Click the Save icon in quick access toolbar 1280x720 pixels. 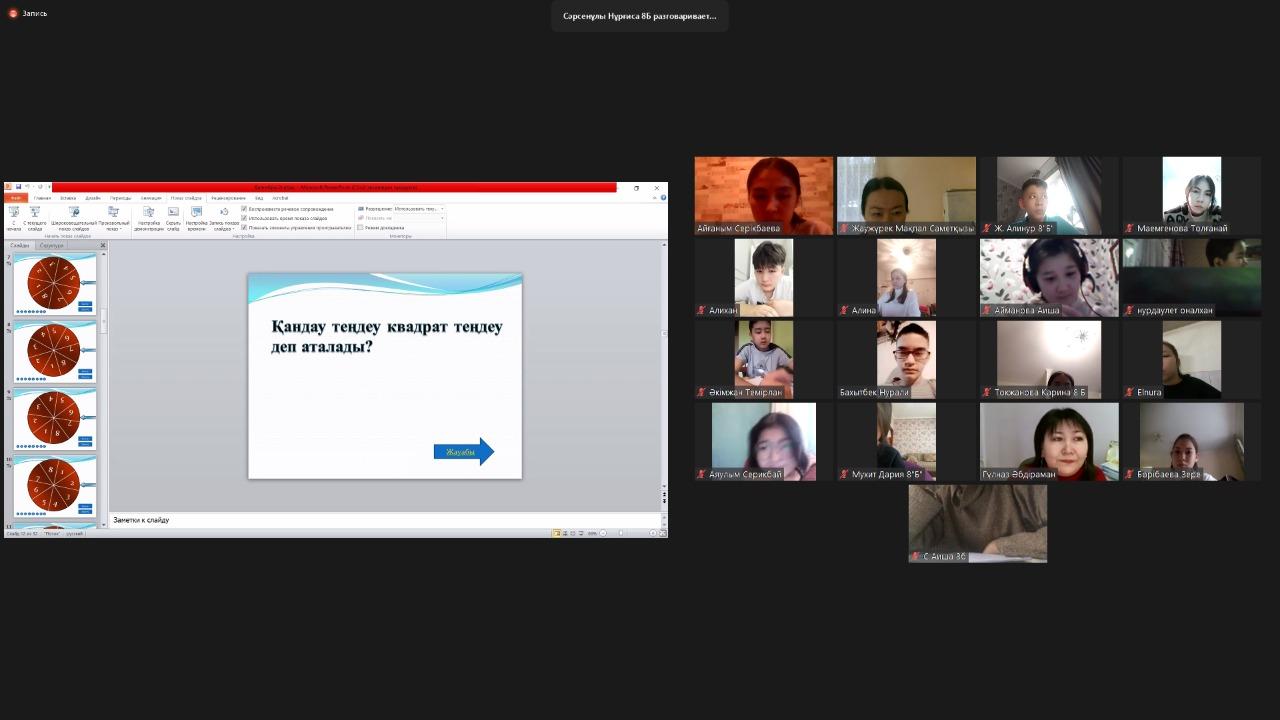pos(18,187)
